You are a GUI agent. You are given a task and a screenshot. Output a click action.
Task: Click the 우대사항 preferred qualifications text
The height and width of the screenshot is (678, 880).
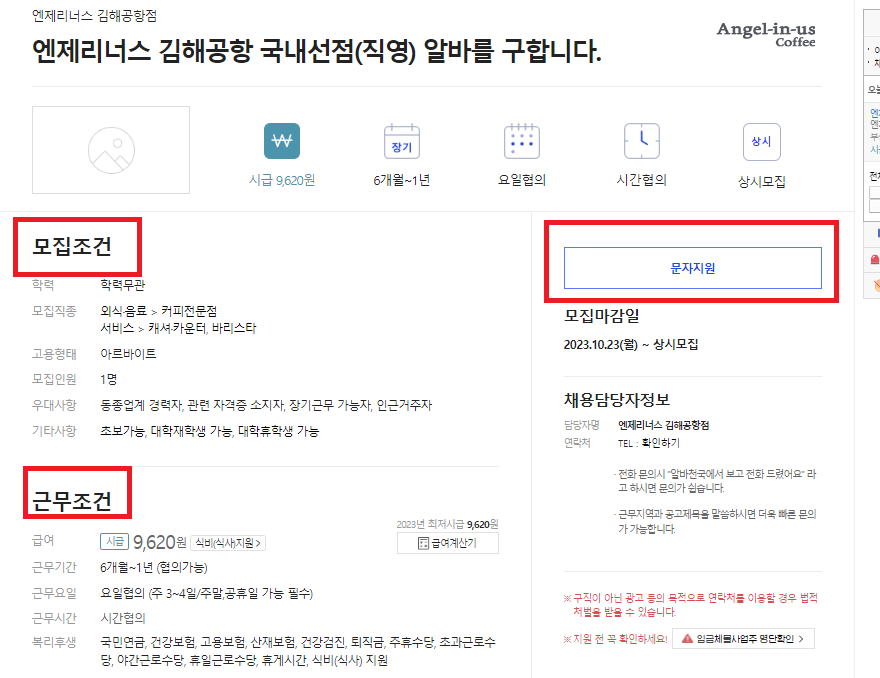pyautogui.click(x=266, y=405)
